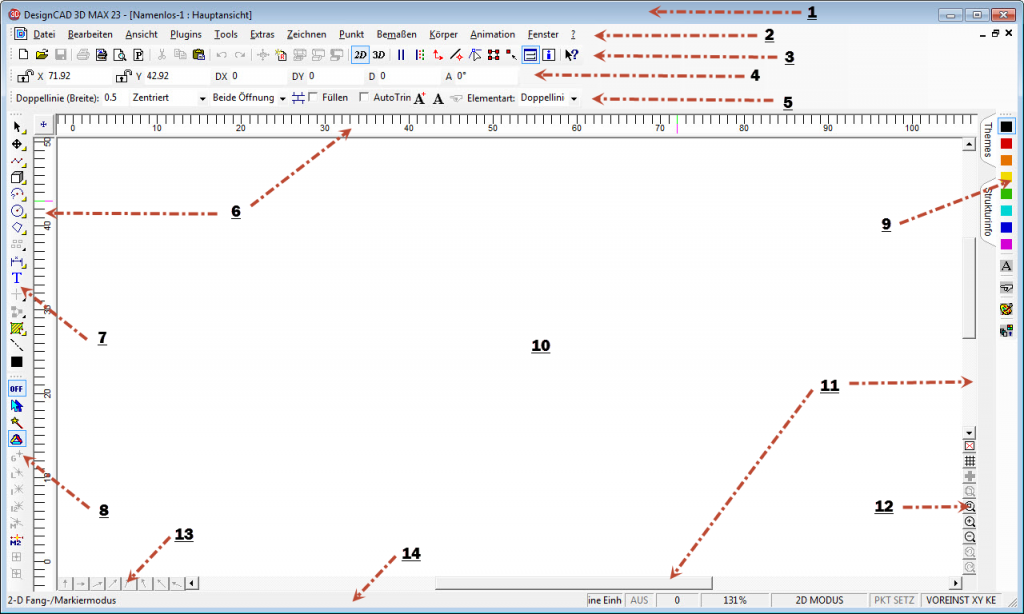The image size is (1024, 614).
Task: Click the grid display icon
Action: click(x=969, y=461)
